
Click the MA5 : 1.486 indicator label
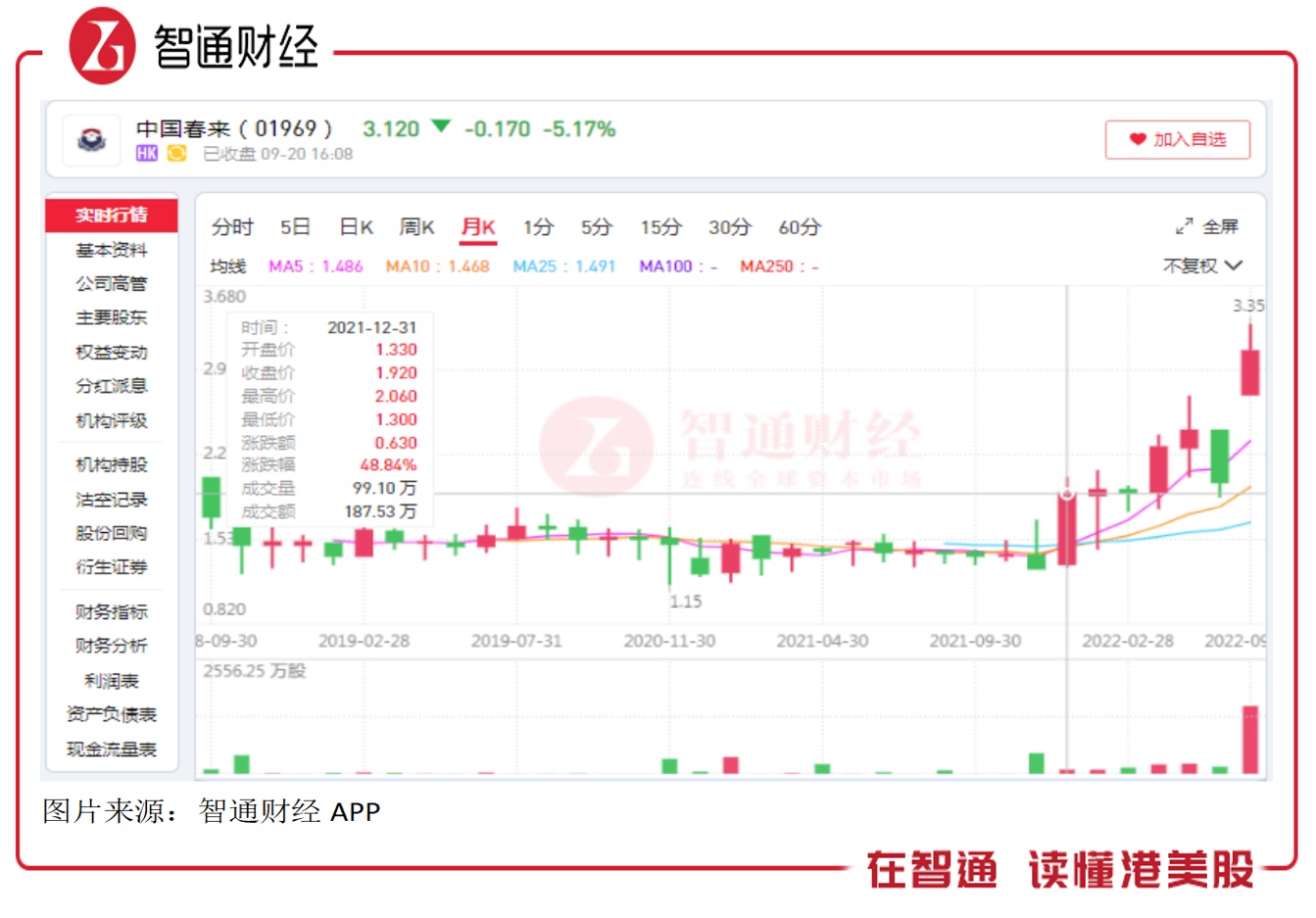(316, 266)
